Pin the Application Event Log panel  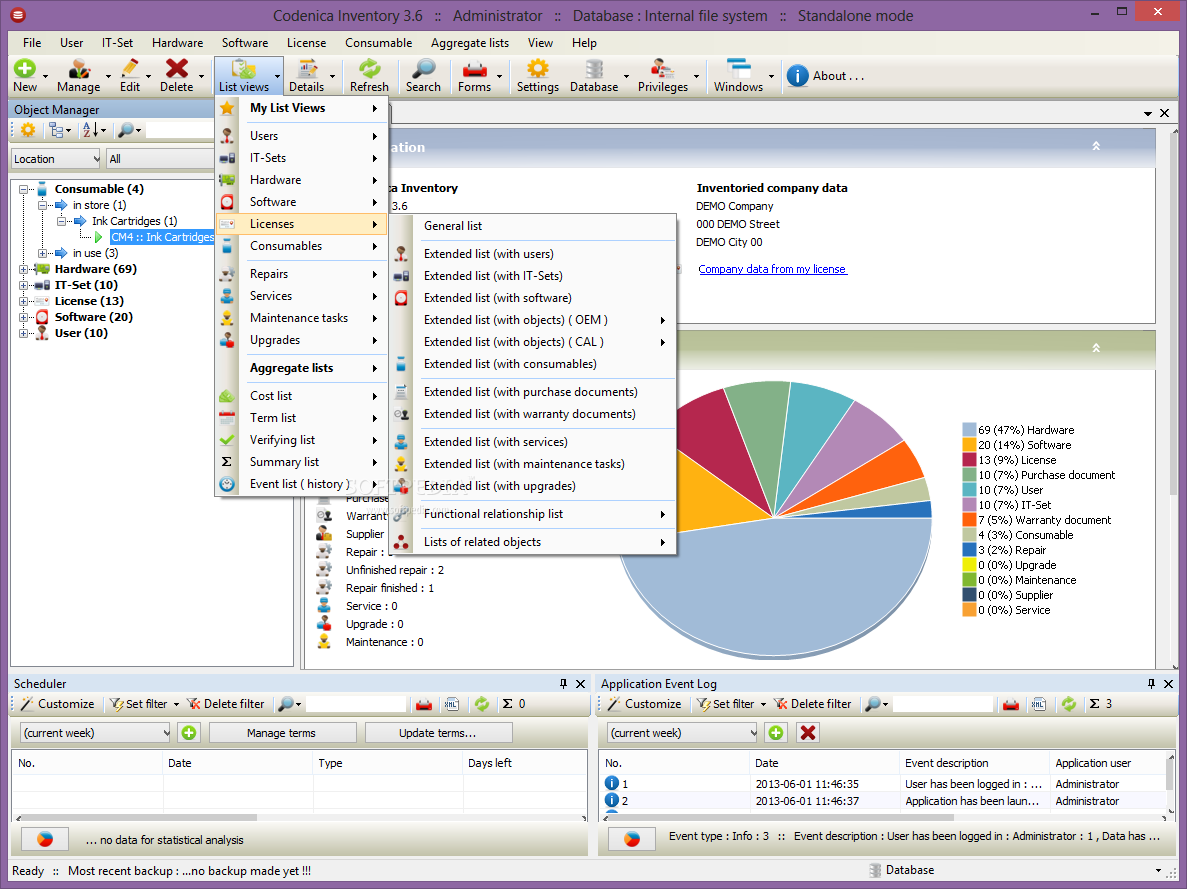[1151, 683]
